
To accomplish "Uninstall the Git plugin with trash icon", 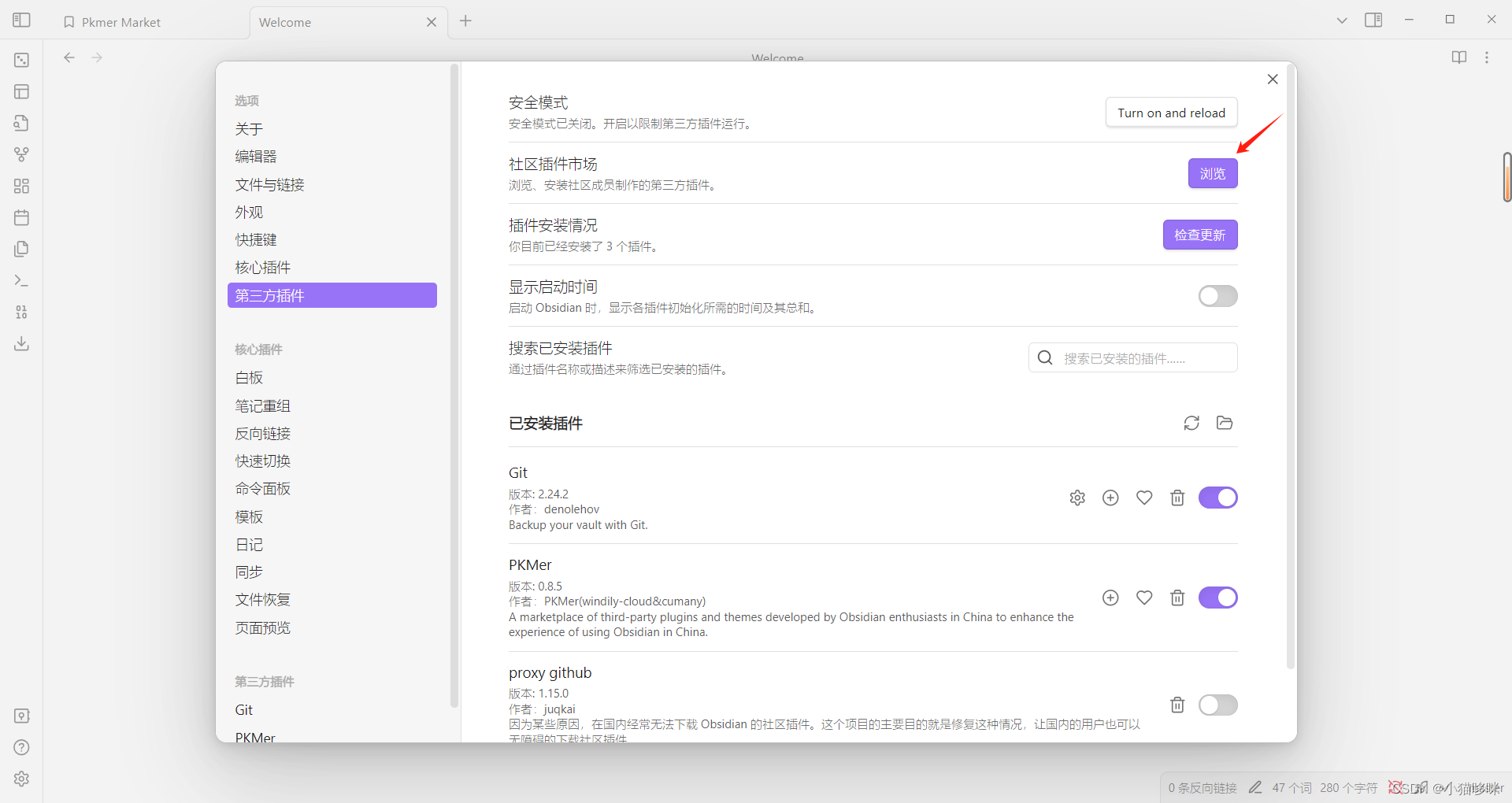I will click(x=1177, y=498).
